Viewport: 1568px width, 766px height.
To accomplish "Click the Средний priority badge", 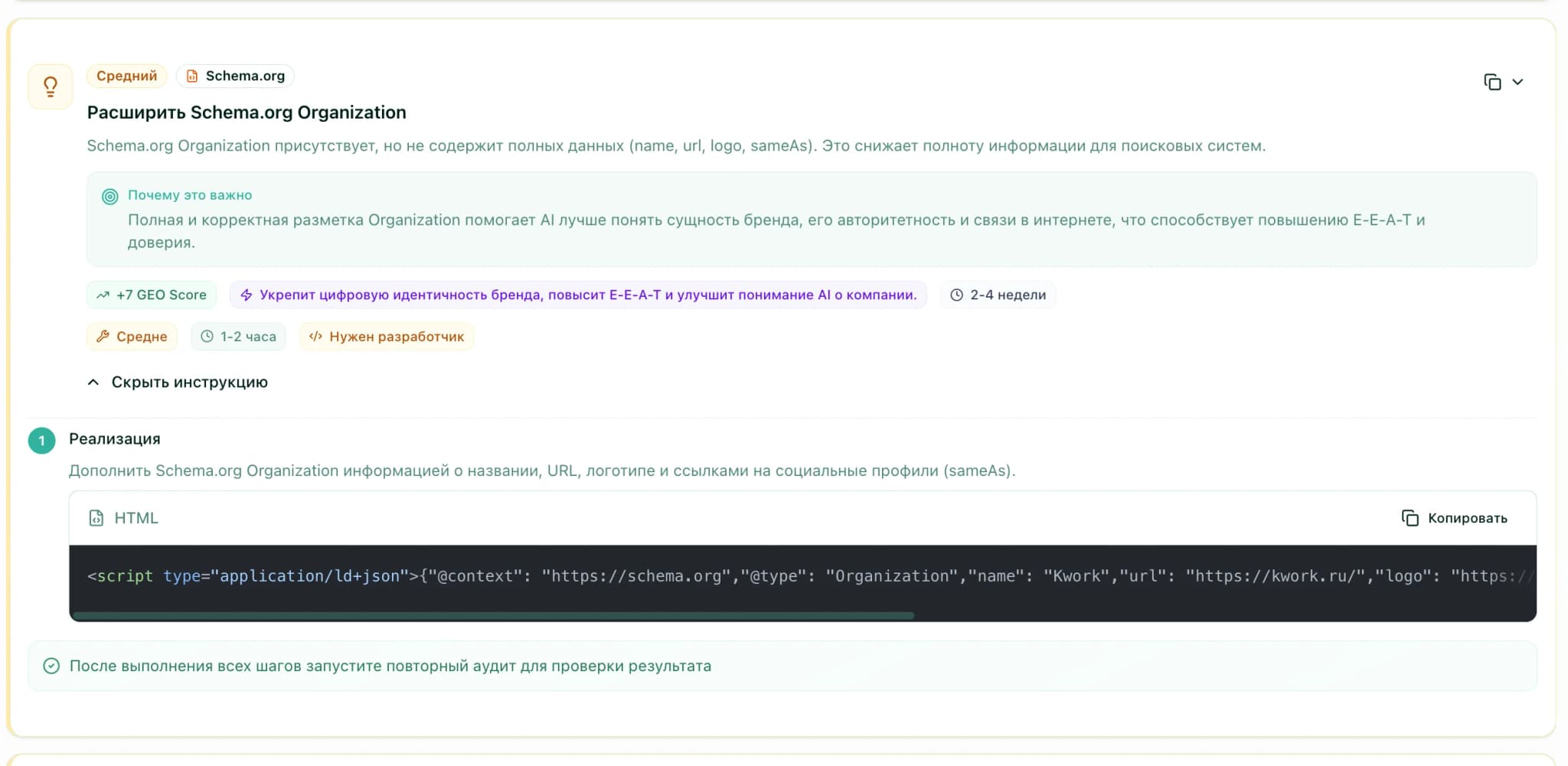I will pos(126,76).
